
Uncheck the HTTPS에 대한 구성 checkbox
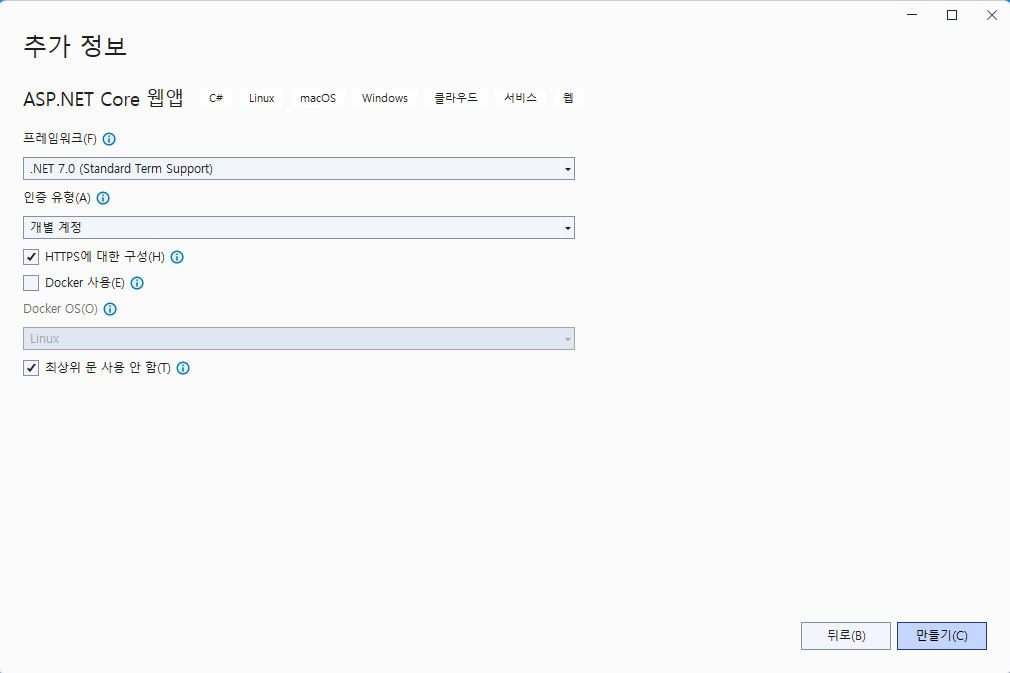coord(31,257)
